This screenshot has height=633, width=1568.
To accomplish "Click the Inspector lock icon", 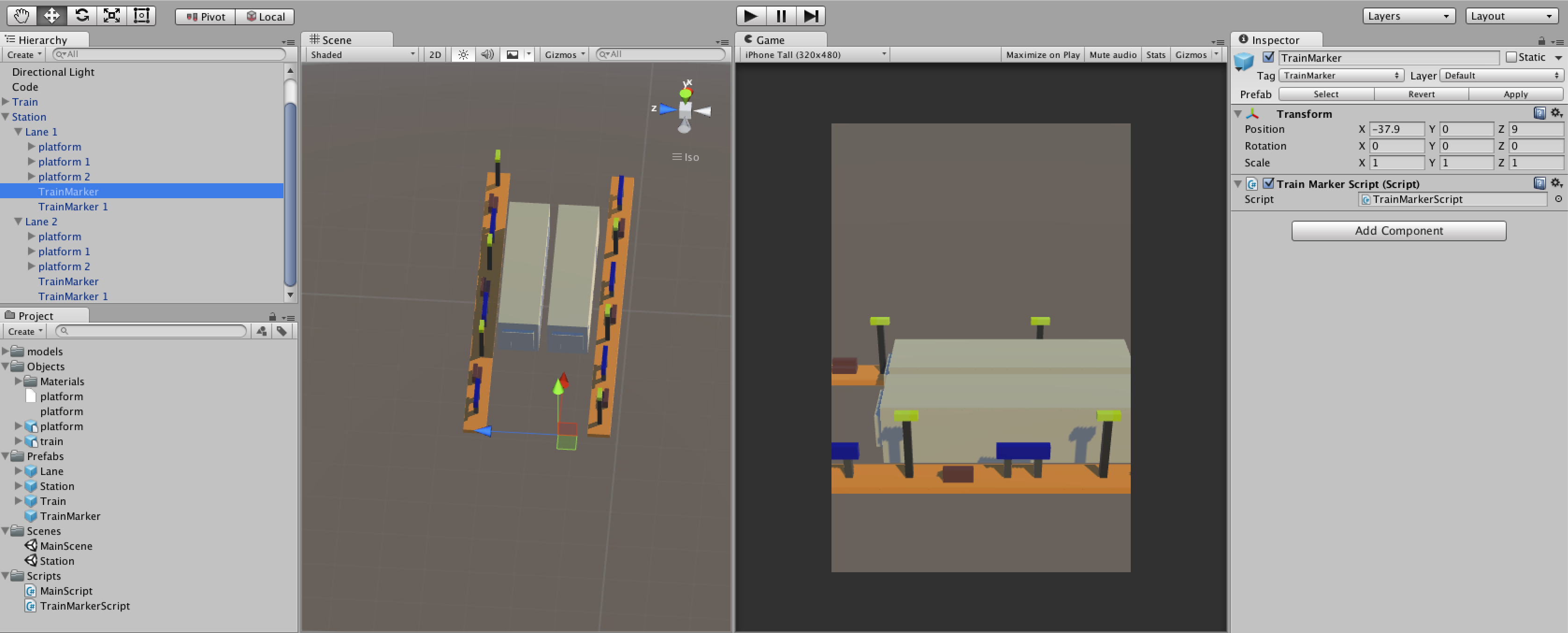I will (1541, 41).
